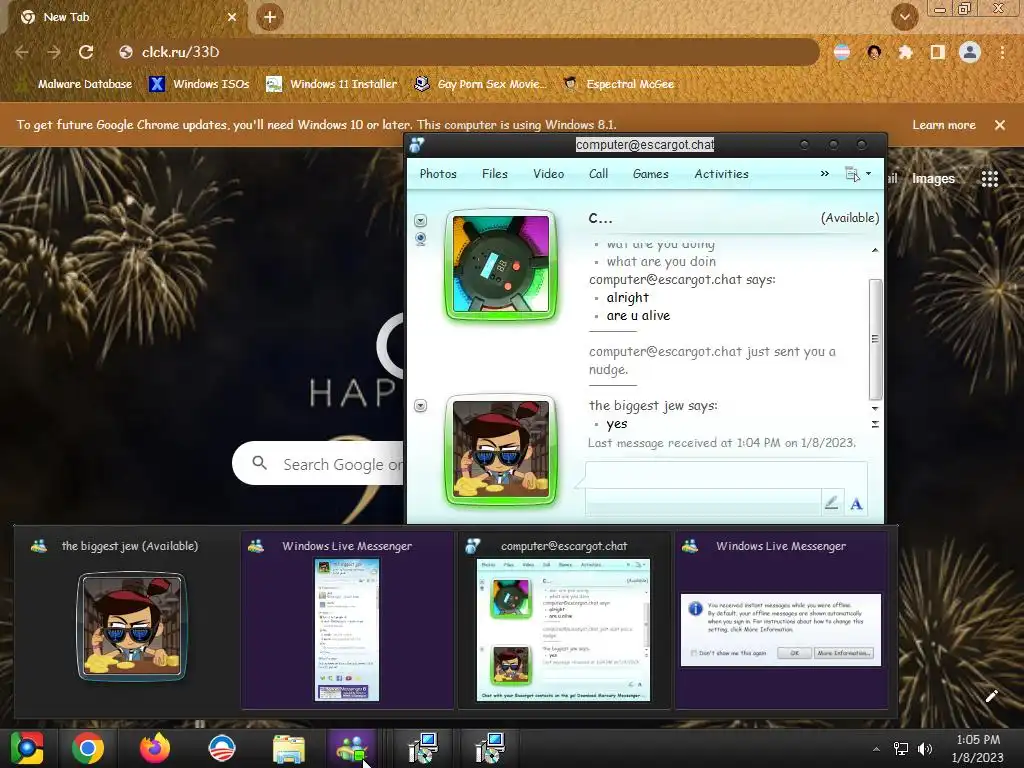This screenshot has width=1024, height=768.
Task: Open Chrome profile avatar icon
Action: click(x=970, y=52)
